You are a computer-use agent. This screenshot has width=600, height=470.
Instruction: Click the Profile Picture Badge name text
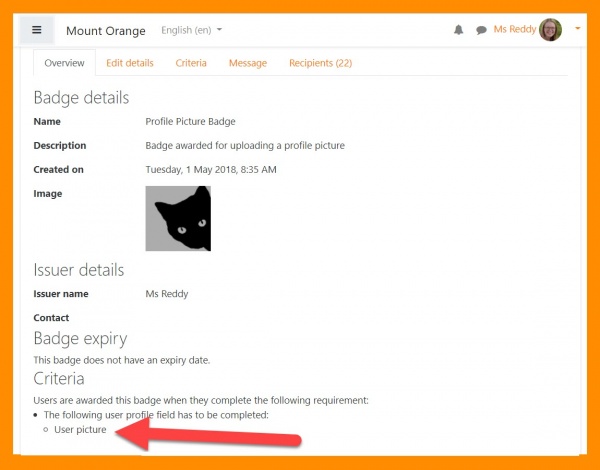tap(190, 121)
